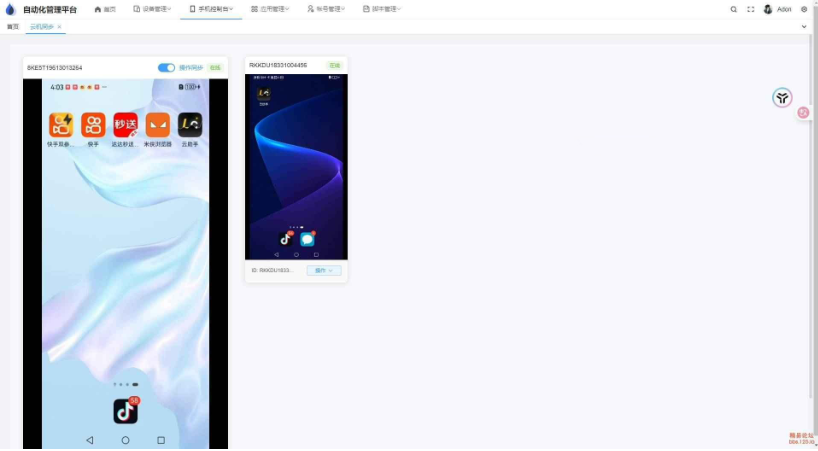The height and width of the screenshot is (451, 818).
Task: Expand the 脚本管理 menu in top navigation
Action: 382,9
